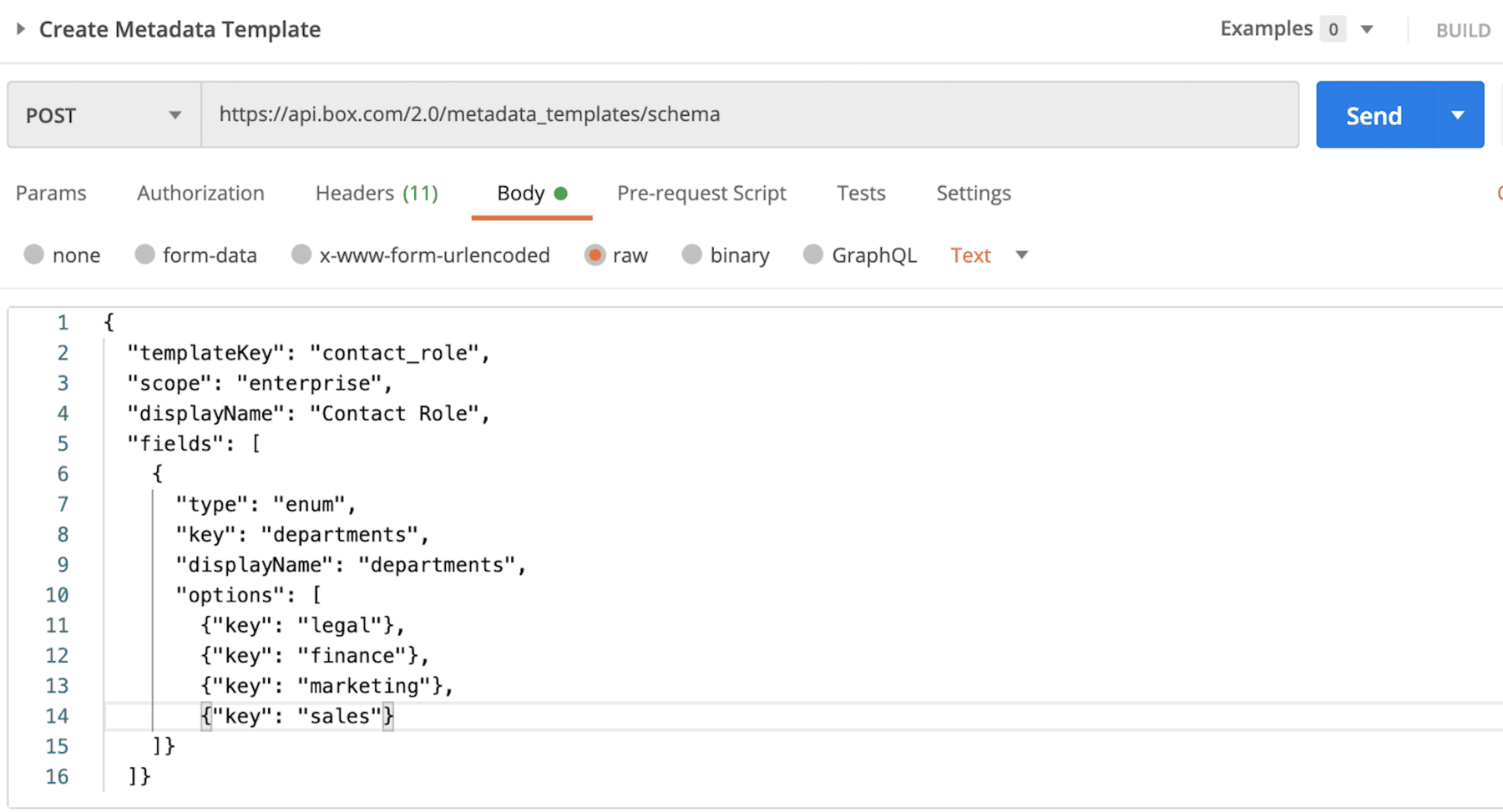Viewport: 1503px width, 812px height.
Task: Open the Examples dropdown arrow
Action: pos(1367,29)
